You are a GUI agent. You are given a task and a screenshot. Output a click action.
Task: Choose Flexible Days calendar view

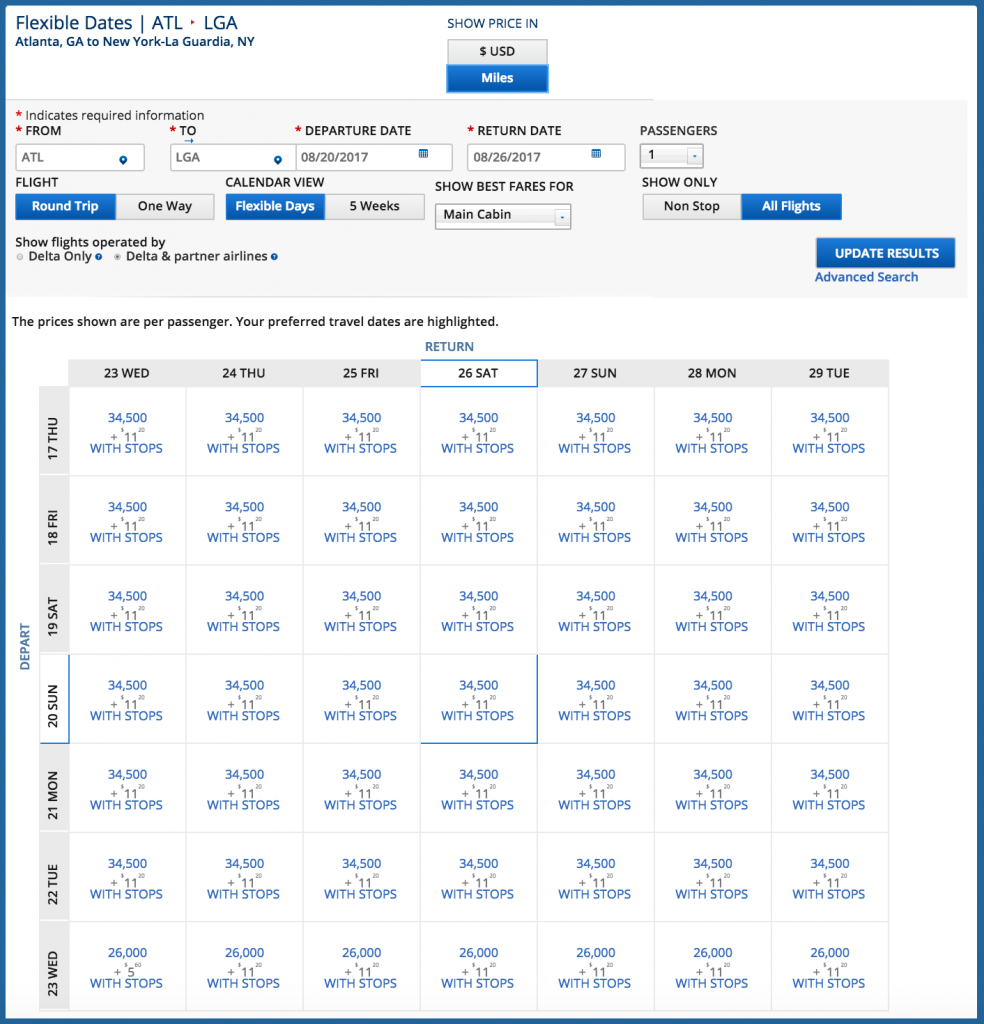tap(275, 206)
